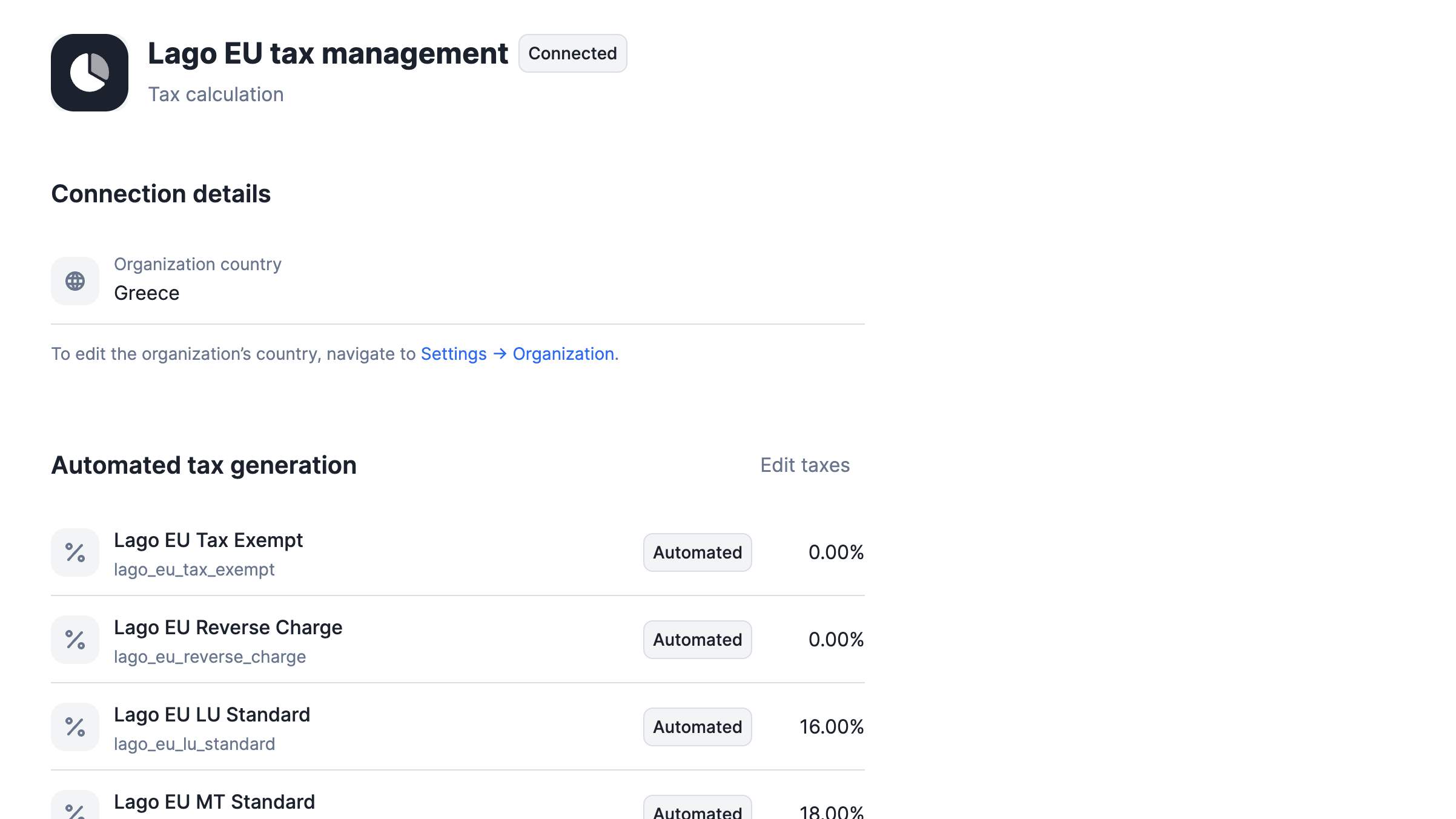Click the Greece organization country value

pos(147,293)
